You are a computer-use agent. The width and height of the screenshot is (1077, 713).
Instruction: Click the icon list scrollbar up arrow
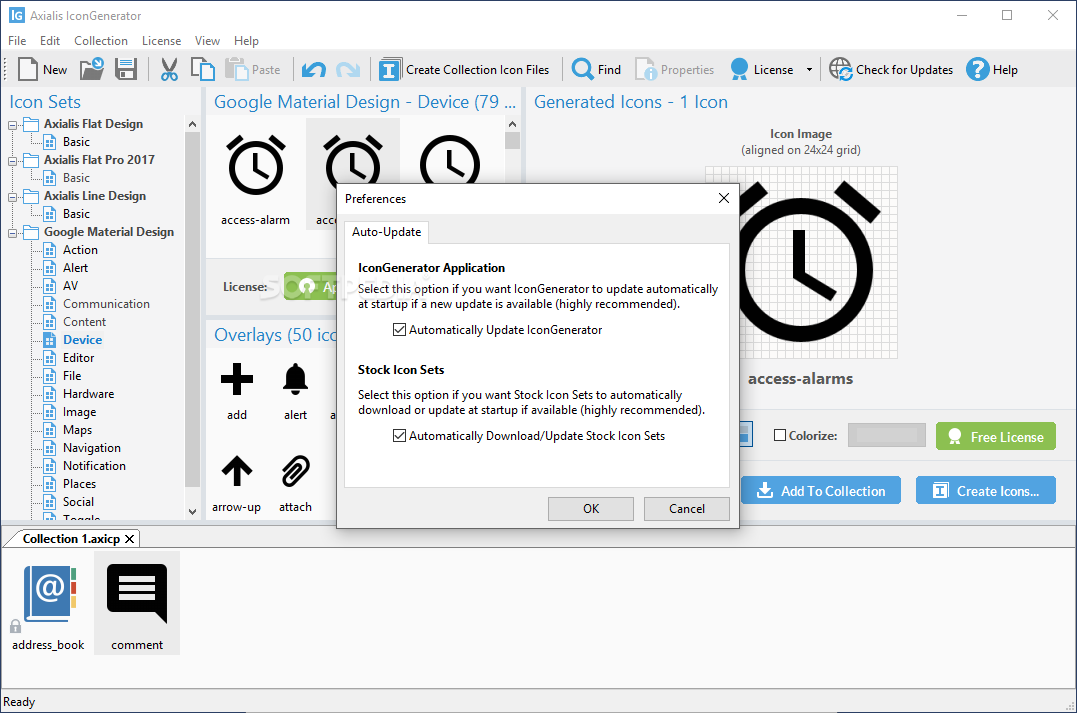tap(512, 124)
